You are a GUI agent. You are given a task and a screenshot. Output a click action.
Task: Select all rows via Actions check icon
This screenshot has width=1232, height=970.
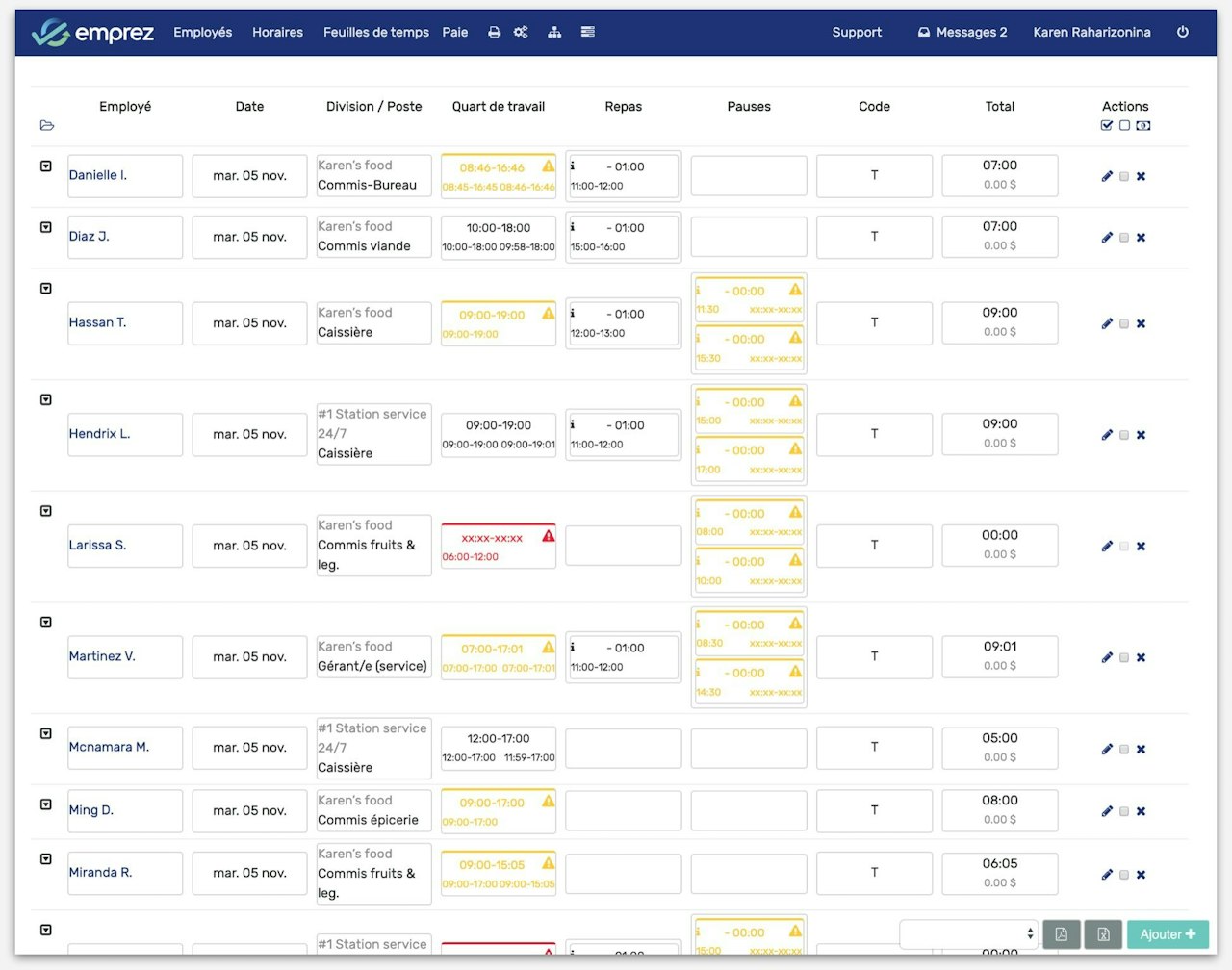tap(1107, 125)
